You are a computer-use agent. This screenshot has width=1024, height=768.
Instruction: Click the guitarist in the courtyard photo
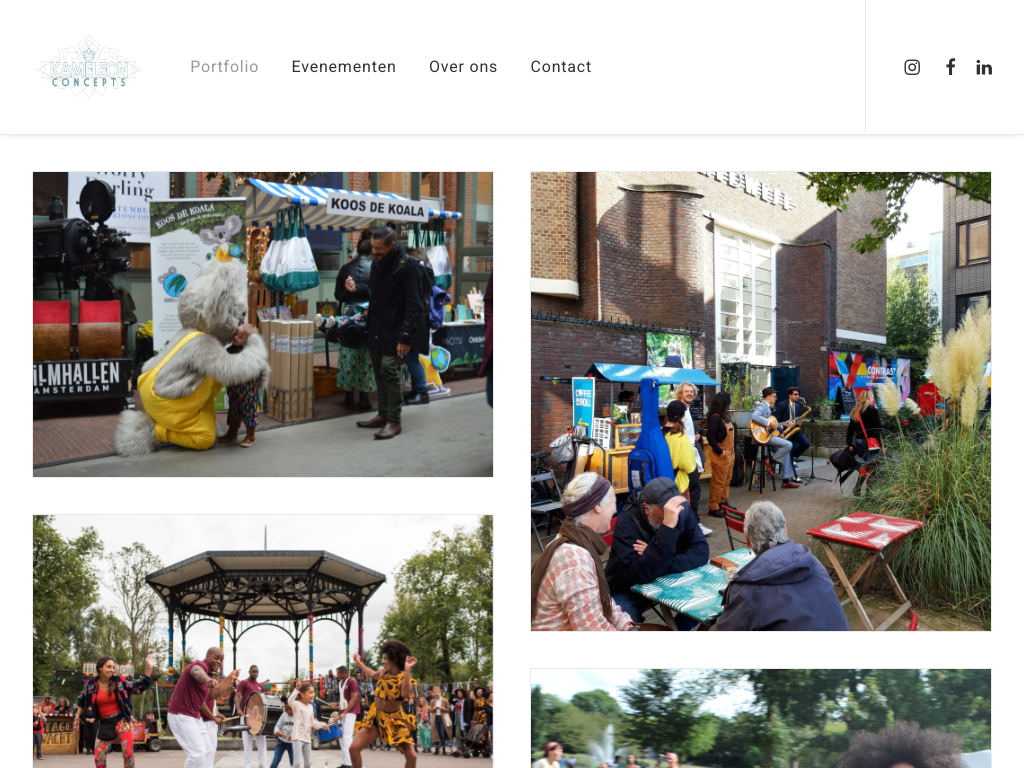[x=771, y=431]
